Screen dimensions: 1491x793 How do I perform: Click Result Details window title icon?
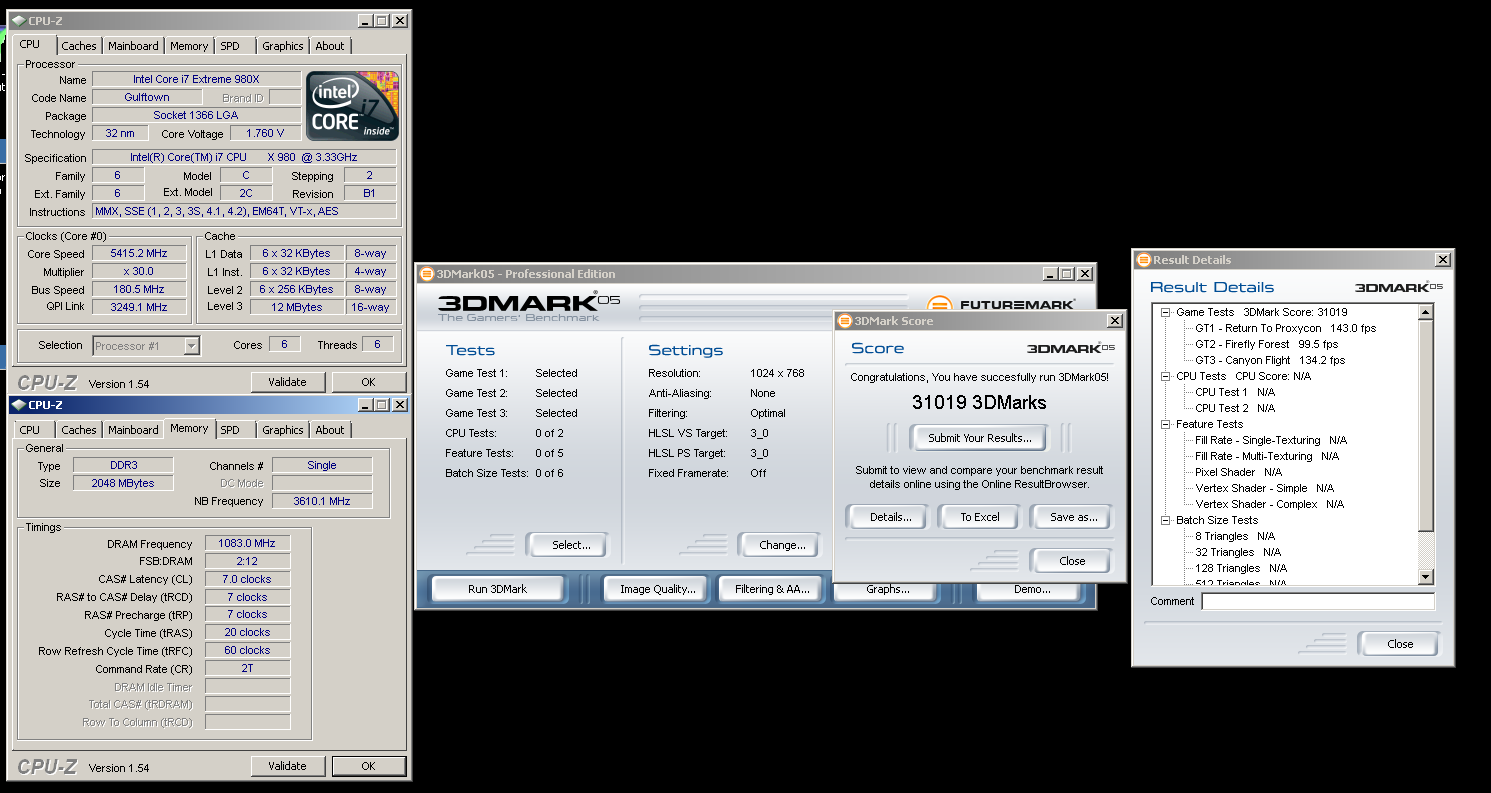(1144, 260)
